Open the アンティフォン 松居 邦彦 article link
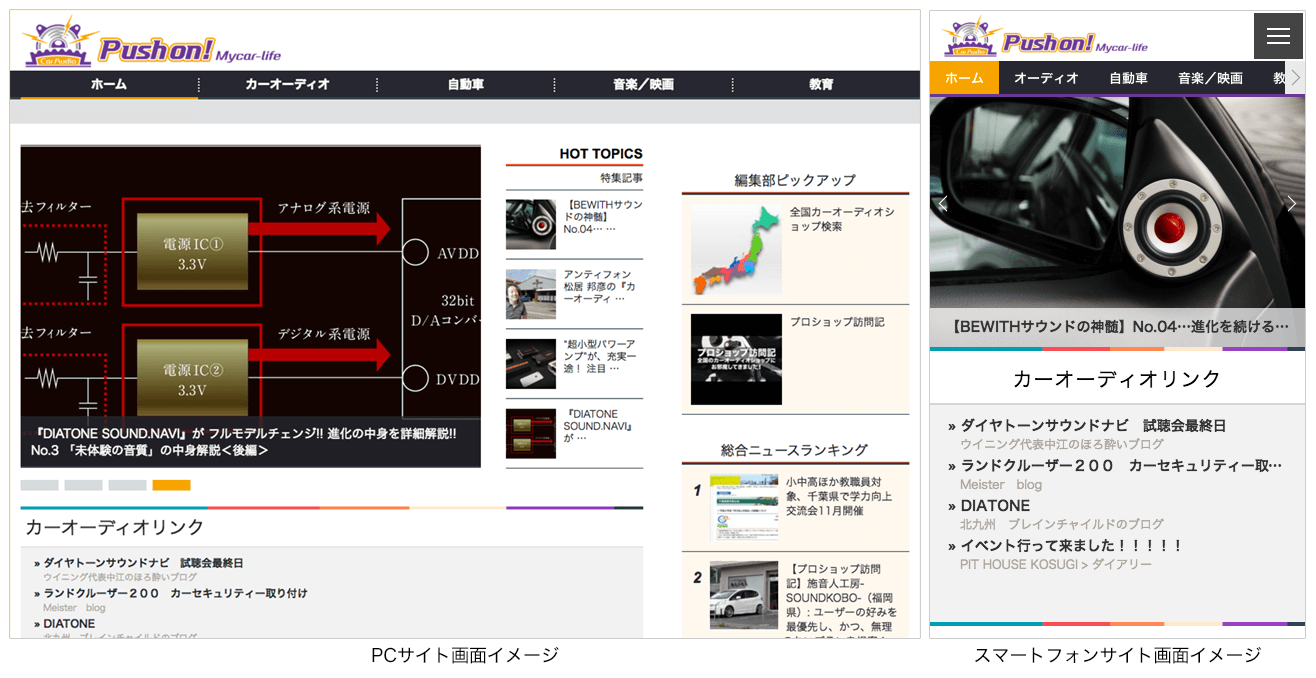The image size is (1316, 678). (600, 286)
